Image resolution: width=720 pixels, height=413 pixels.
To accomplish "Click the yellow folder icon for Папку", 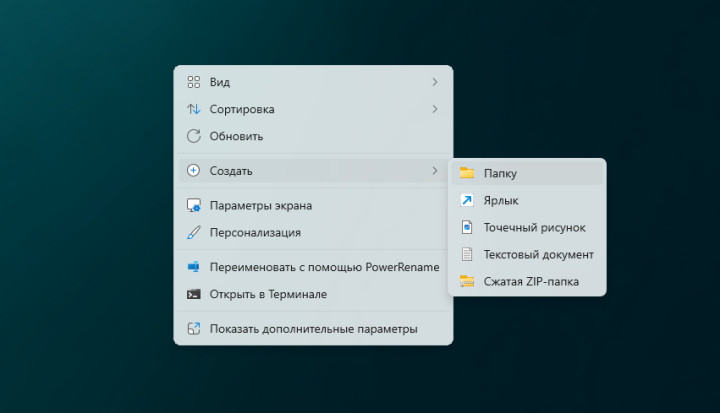I will point(467,173).
